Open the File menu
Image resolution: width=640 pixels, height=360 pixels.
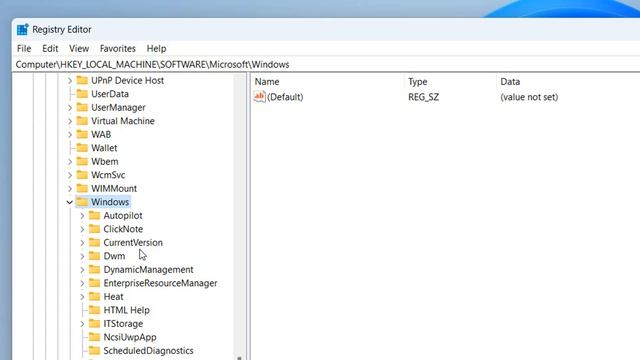pyautogui.click(x=24, y=49)
